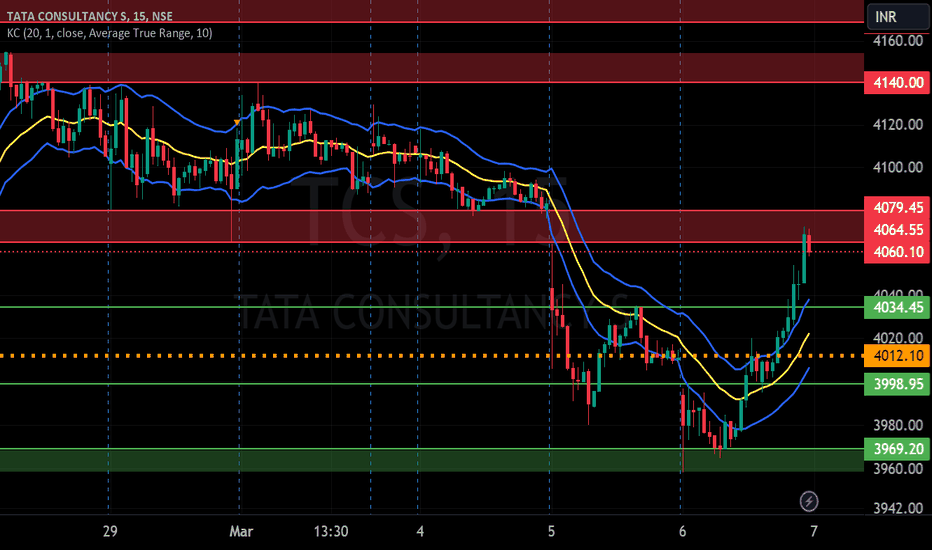This screenshot has height=550, width=932.
Task: Click the lightning bolt go-to-realtime icon
Action: click(808, 501)
